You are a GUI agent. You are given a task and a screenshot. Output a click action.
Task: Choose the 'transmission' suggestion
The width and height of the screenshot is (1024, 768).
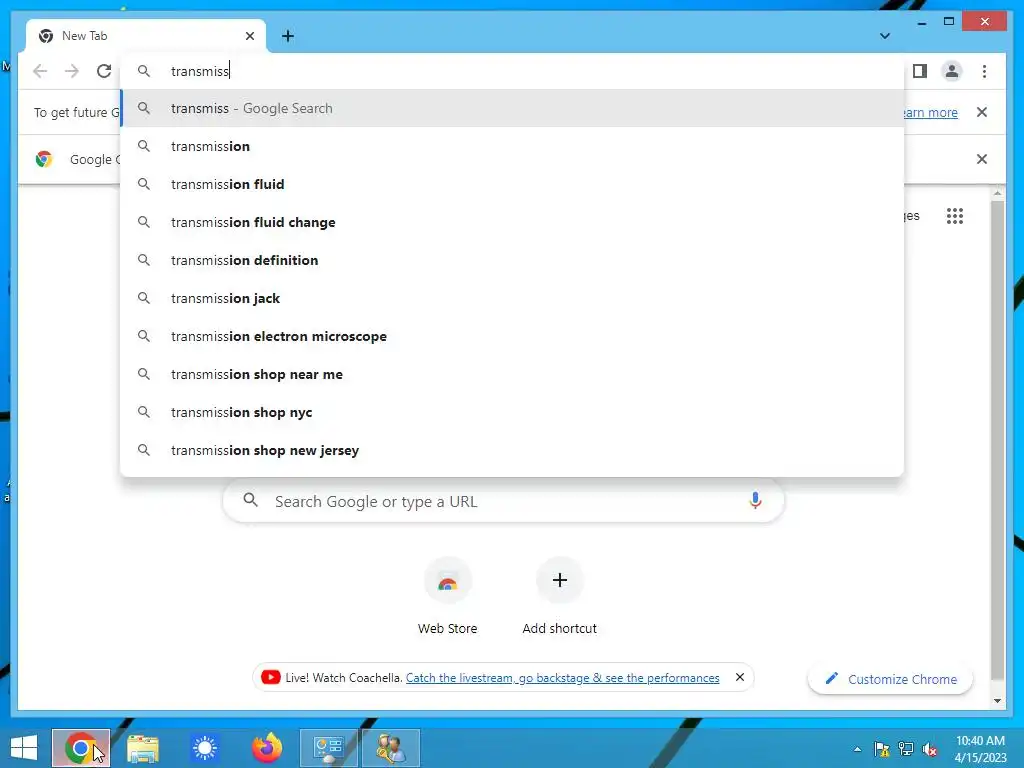click(512, 146)
